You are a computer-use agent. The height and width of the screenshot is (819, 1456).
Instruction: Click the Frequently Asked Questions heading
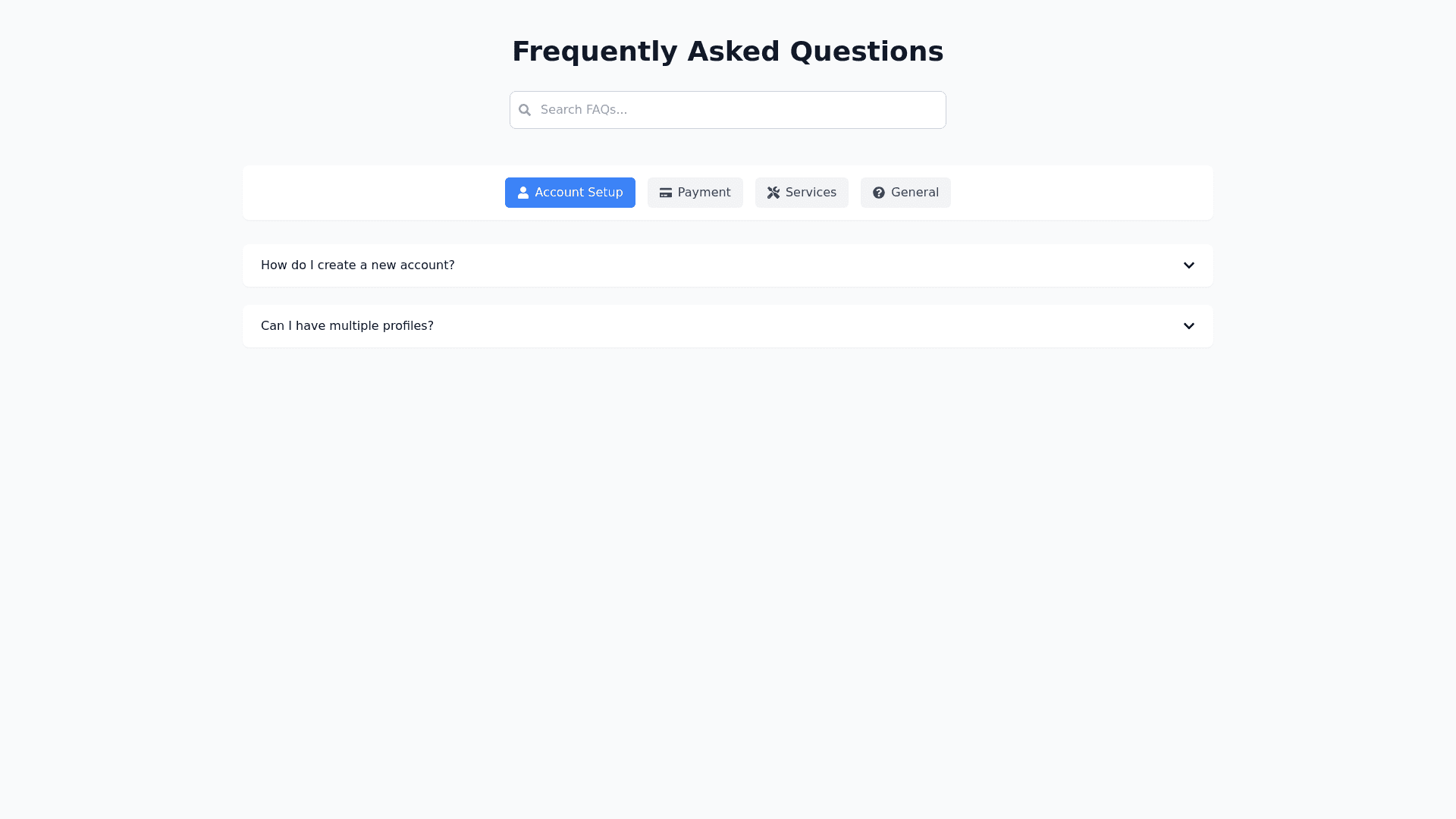click(x=728, y=52)
